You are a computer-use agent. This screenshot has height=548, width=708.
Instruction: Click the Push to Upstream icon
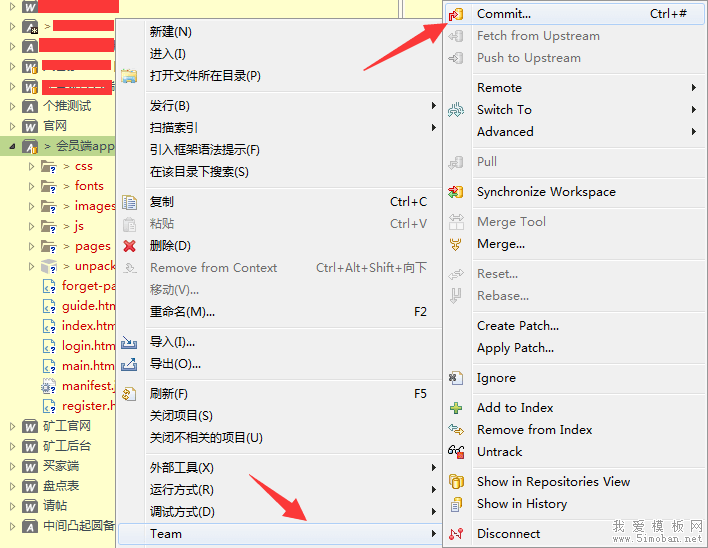pos(456,58)
